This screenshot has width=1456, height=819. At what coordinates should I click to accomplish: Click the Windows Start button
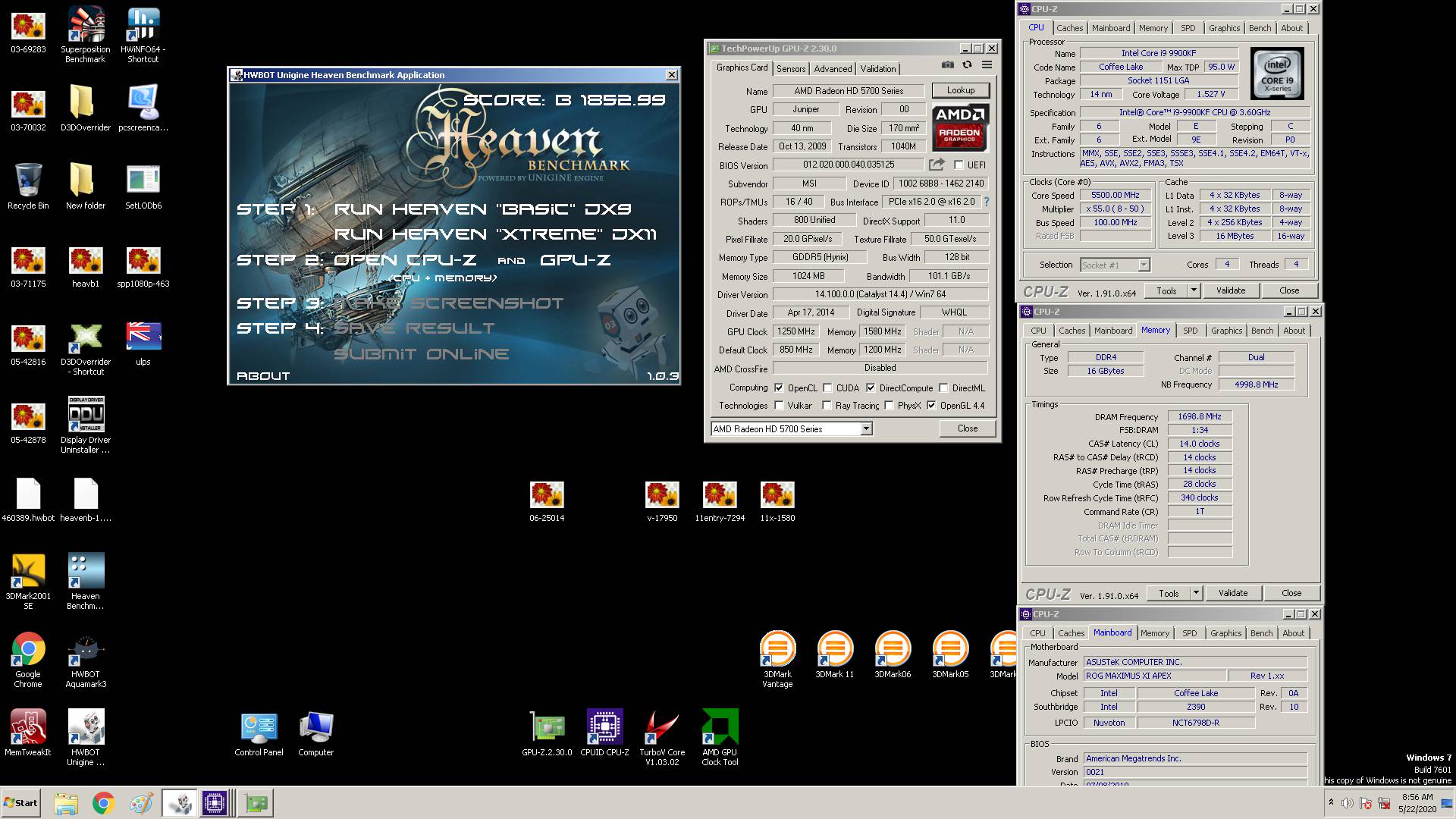tap(20, 802)
